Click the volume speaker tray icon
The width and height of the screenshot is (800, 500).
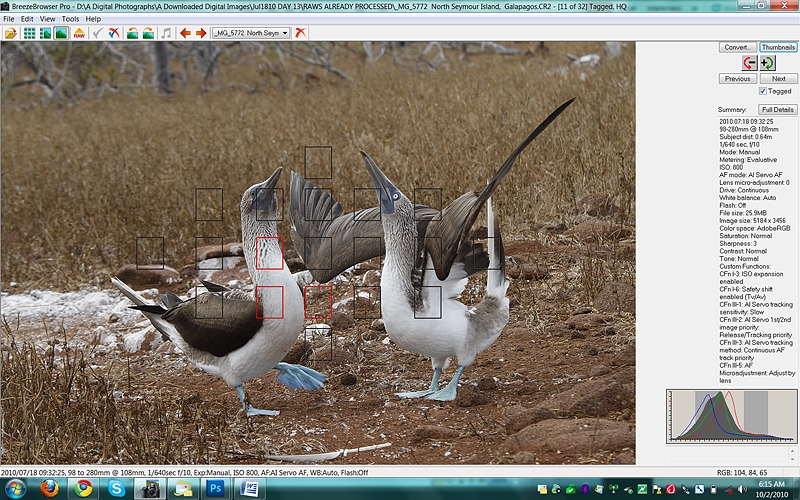[x=743, y=489]
